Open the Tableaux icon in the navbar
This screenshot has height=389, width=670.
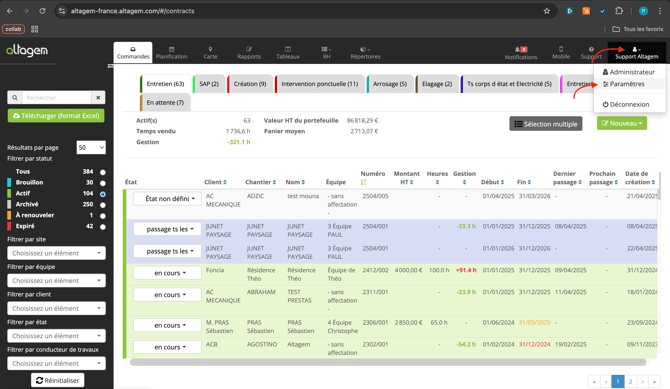[x=288, y=49]
